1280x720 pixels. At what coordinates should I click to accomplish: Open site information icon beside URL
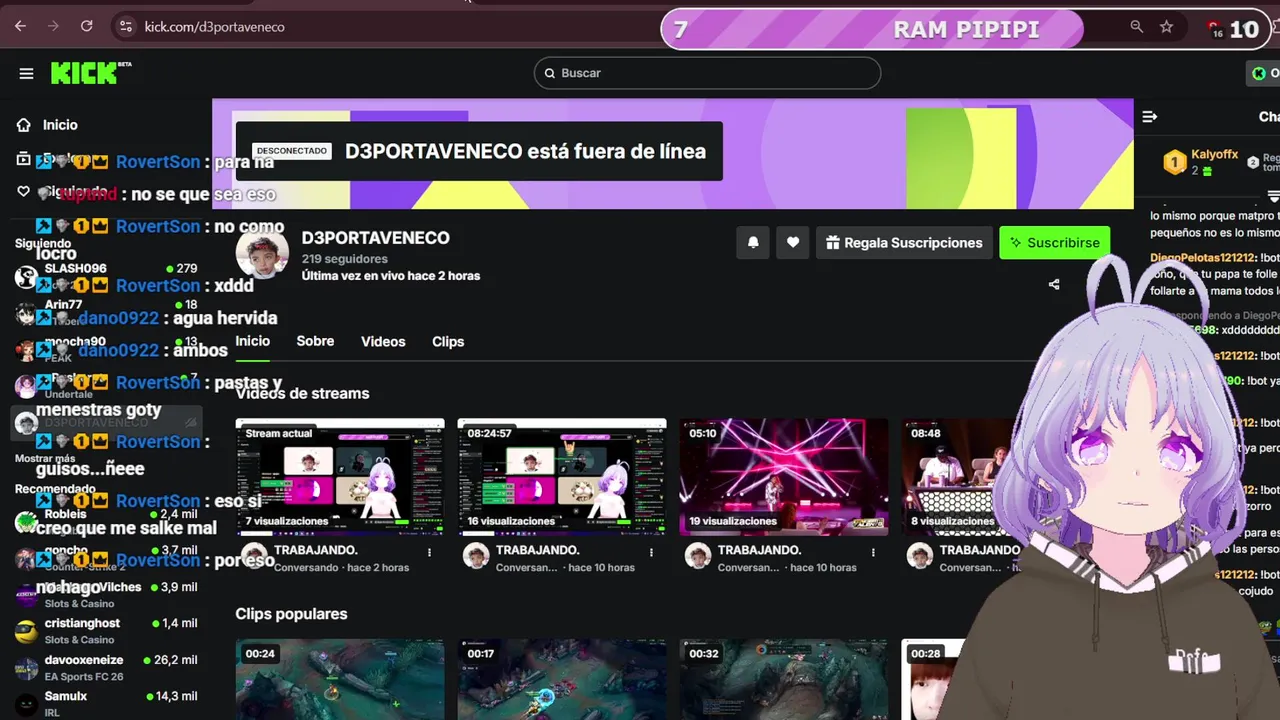(125, 27)
